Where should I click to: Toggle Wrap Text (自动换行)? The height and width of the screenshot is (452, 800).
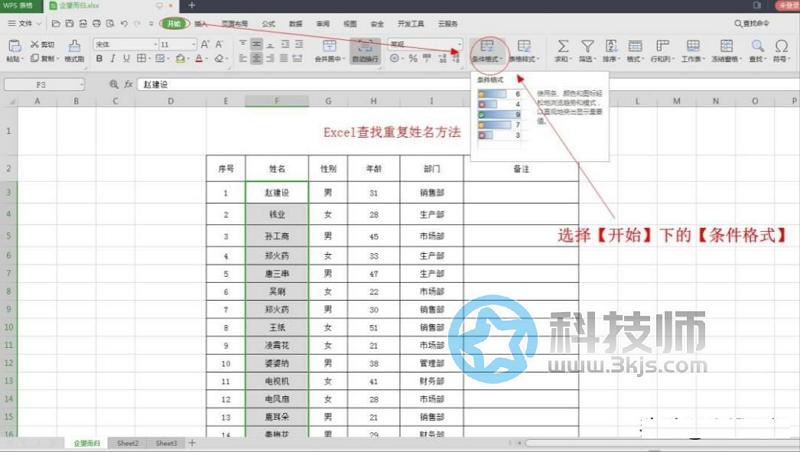365,51
